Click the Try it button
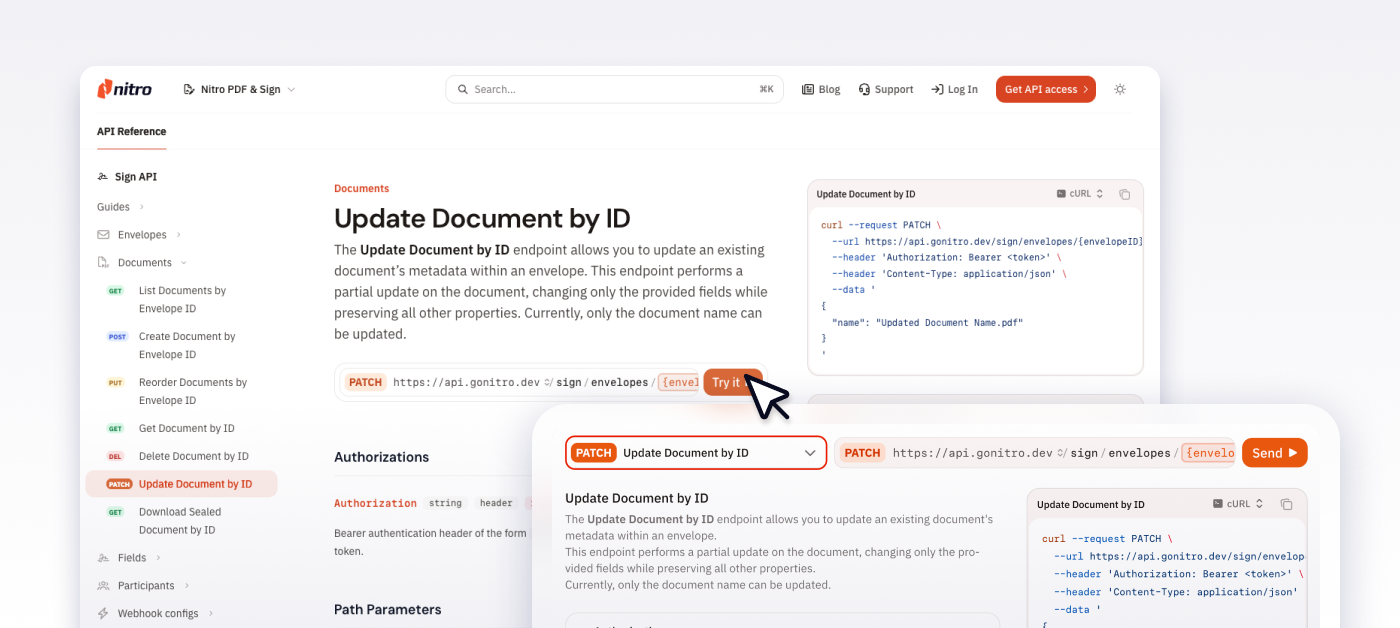This screenshot has width=1400, height=628. point(732,382)
